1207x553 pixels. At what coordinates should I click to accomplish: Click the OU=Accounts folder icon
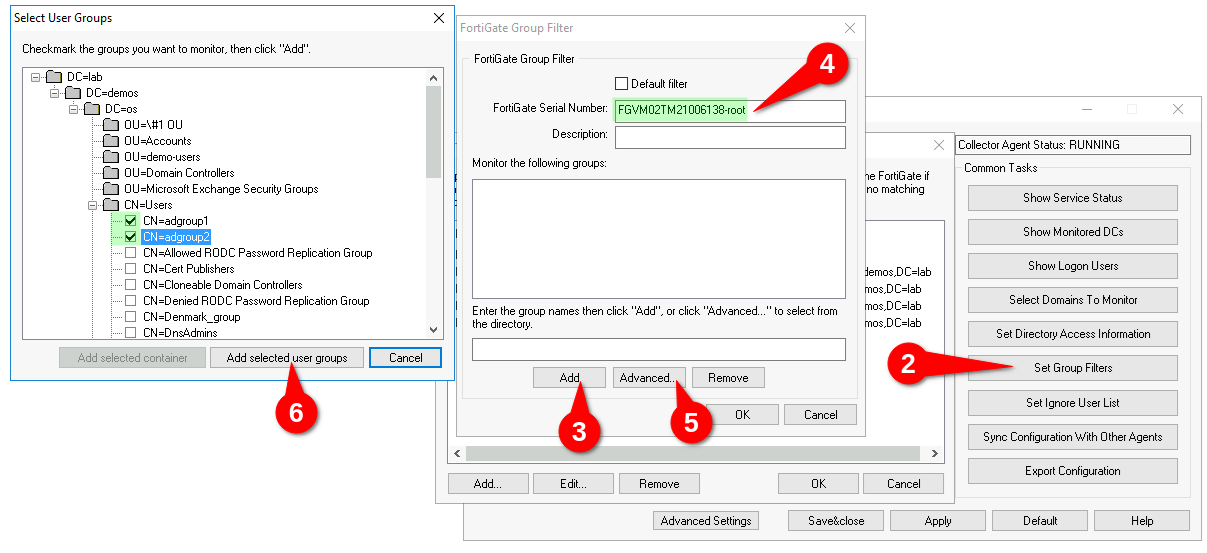[x=111, y=141]
